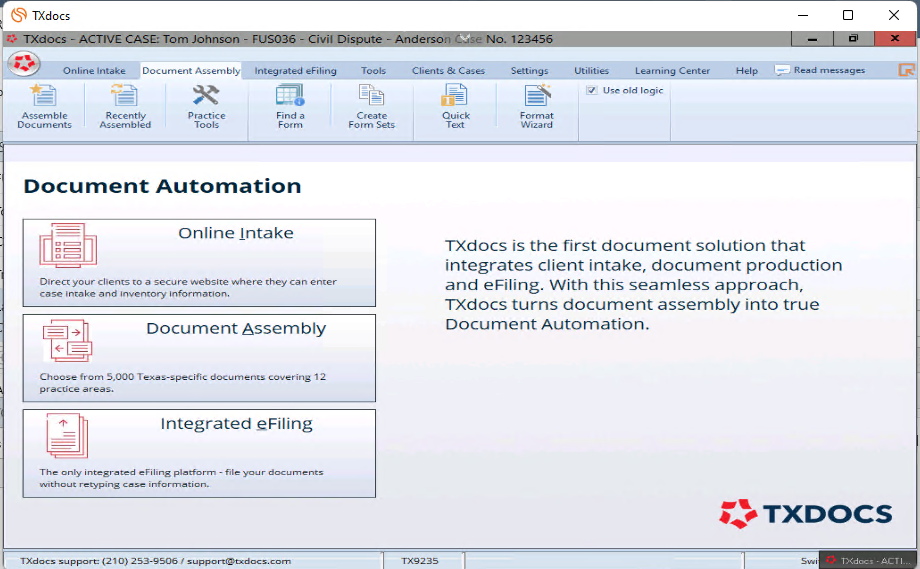Click the orange icon at ribbon's right end
Image resolution: width=920 pixels, height=569 pixels.
(x=906, y=70)
